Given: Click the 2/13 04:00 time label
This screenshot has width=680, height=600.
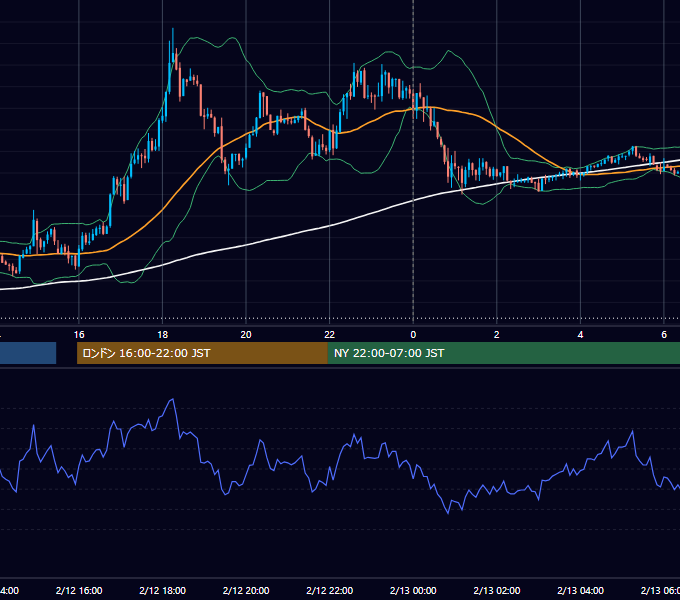Looking at the screenshot, I should (x=580, y=590).
